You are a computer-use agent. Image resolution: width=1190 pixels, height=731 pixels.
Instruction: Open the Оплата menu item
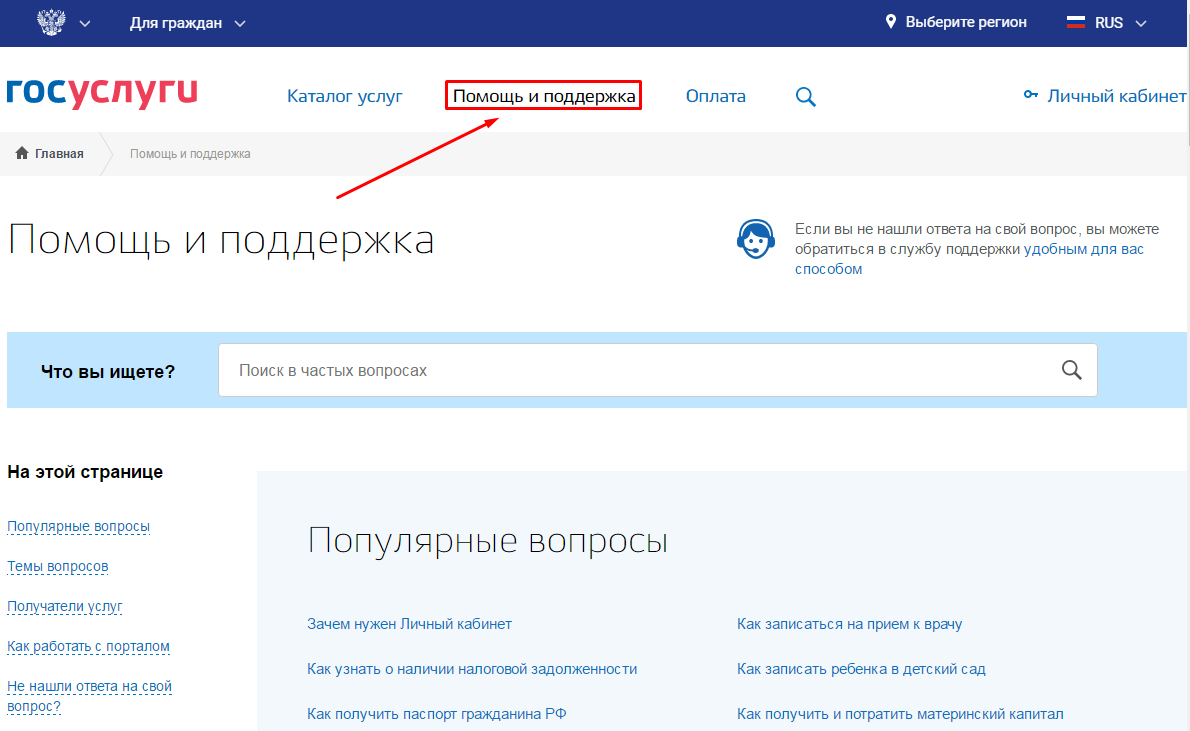coord(715,96)
